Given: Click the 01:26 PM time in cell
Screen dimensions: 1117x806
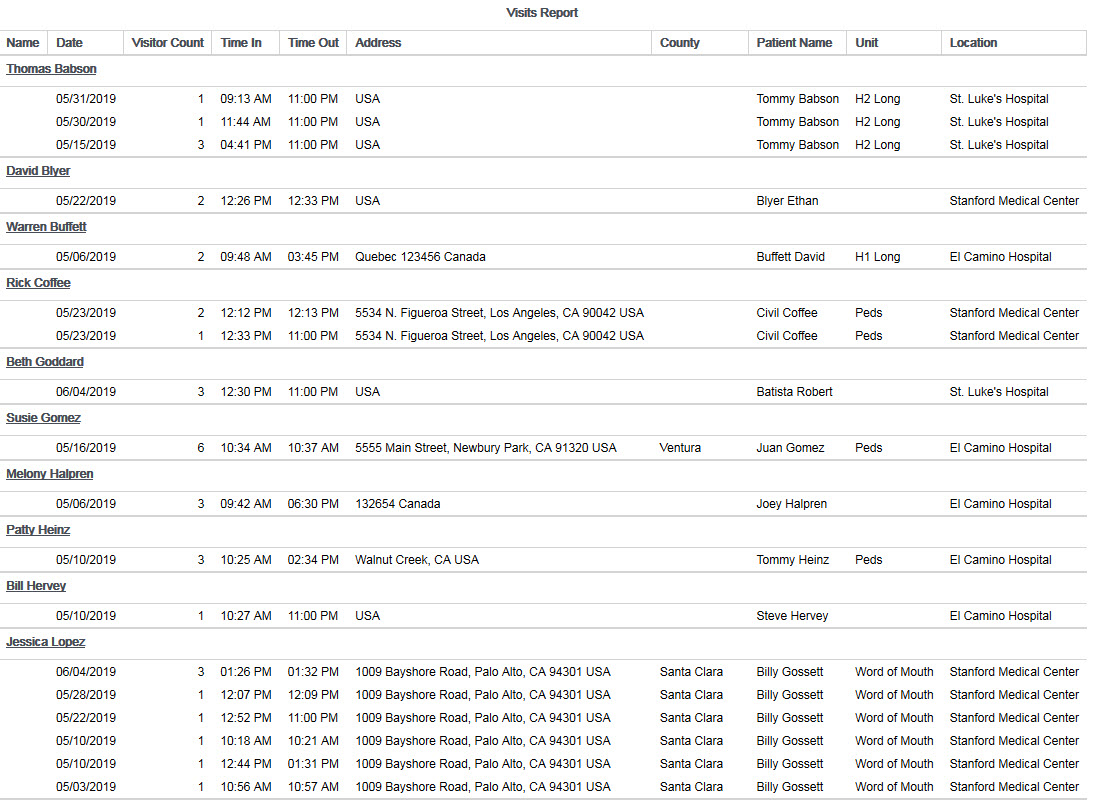Looking at the screenshot, I should (246, 672).
